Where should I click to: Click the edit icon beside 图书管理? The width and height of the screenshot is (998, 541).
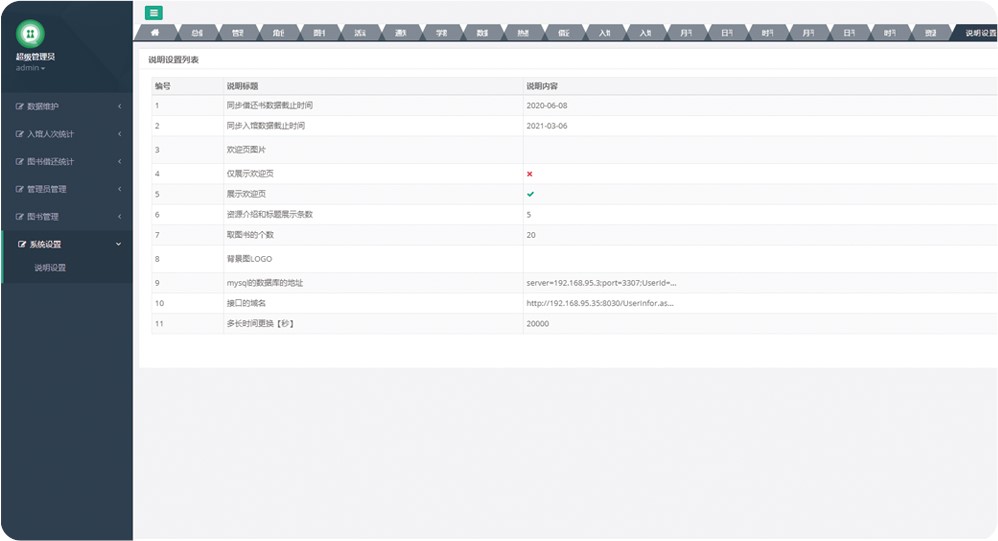point(19,216)
